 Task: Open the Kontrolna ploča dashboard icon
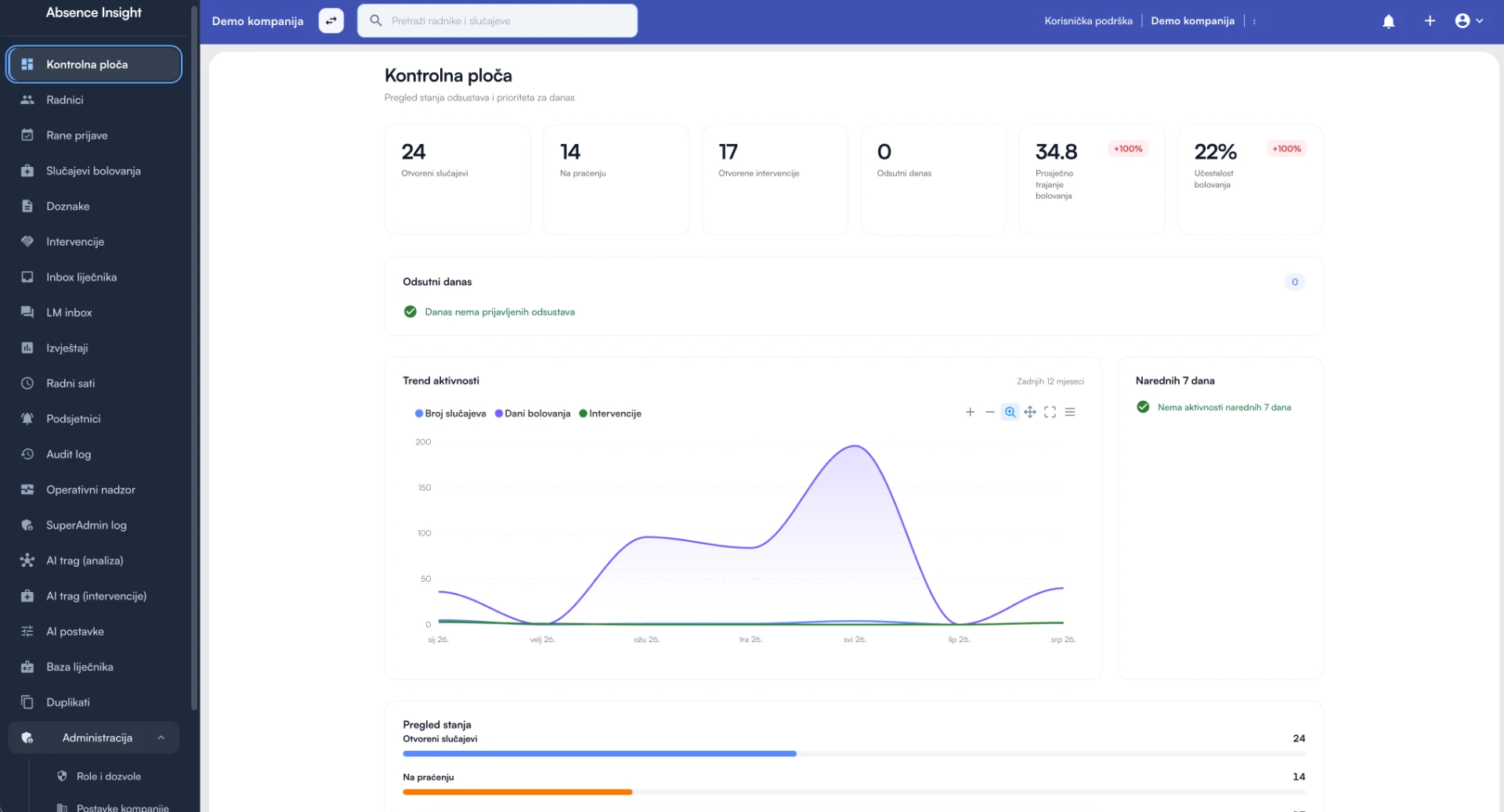(27, 64)
